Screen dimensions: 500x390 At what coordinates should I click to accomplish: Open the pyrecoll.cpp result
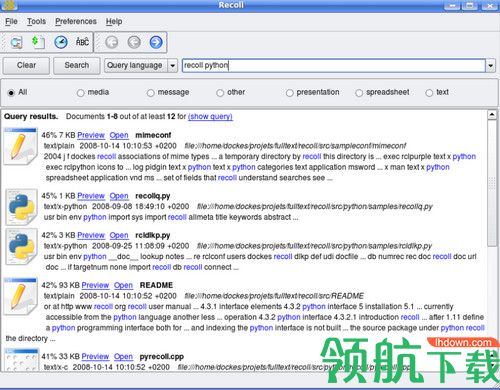[x=123, y=357]
